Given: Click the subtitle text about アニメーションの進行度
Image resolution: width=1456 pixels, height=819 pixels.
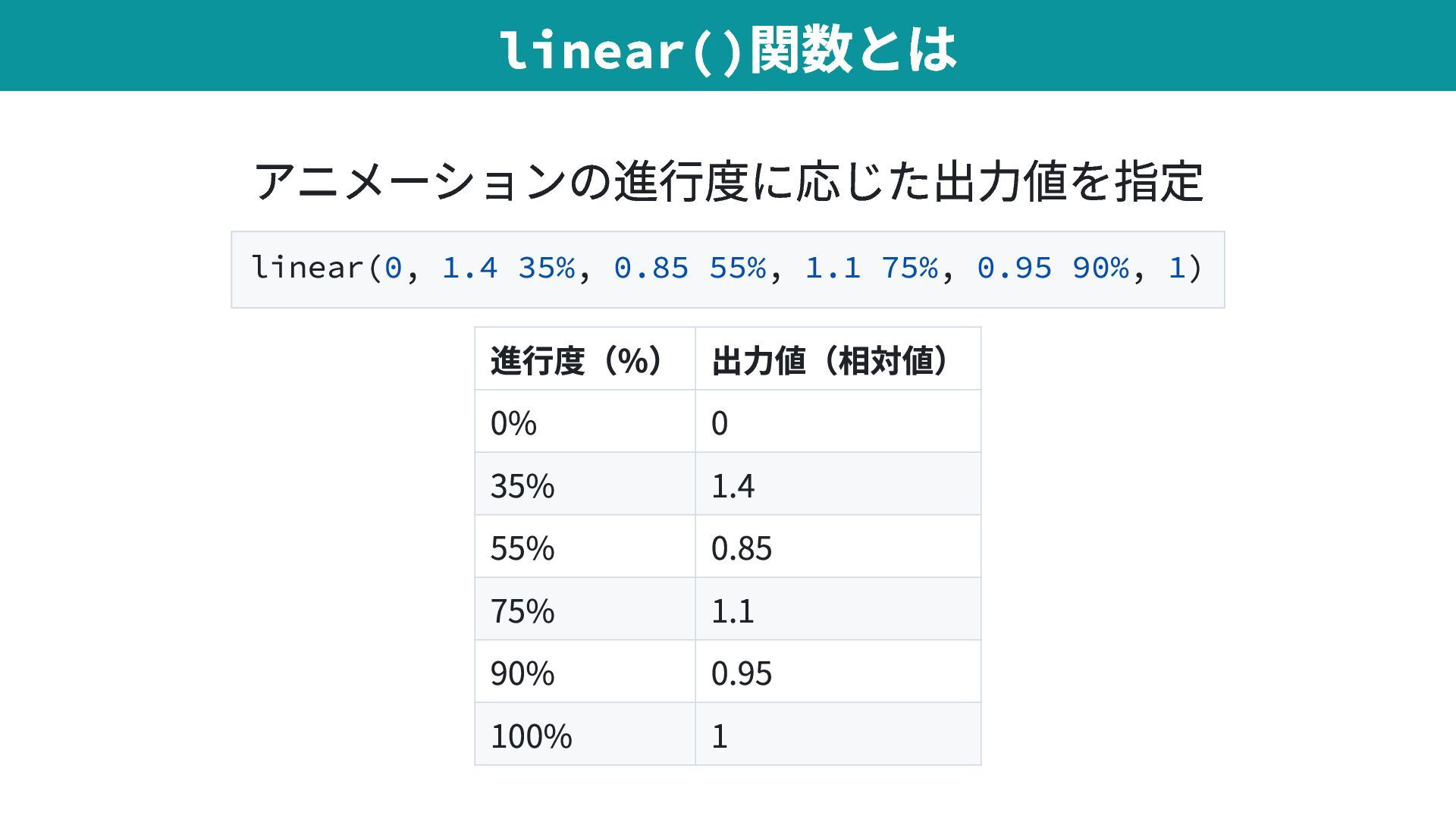Looking at the screenshot, I should [728, 182].
